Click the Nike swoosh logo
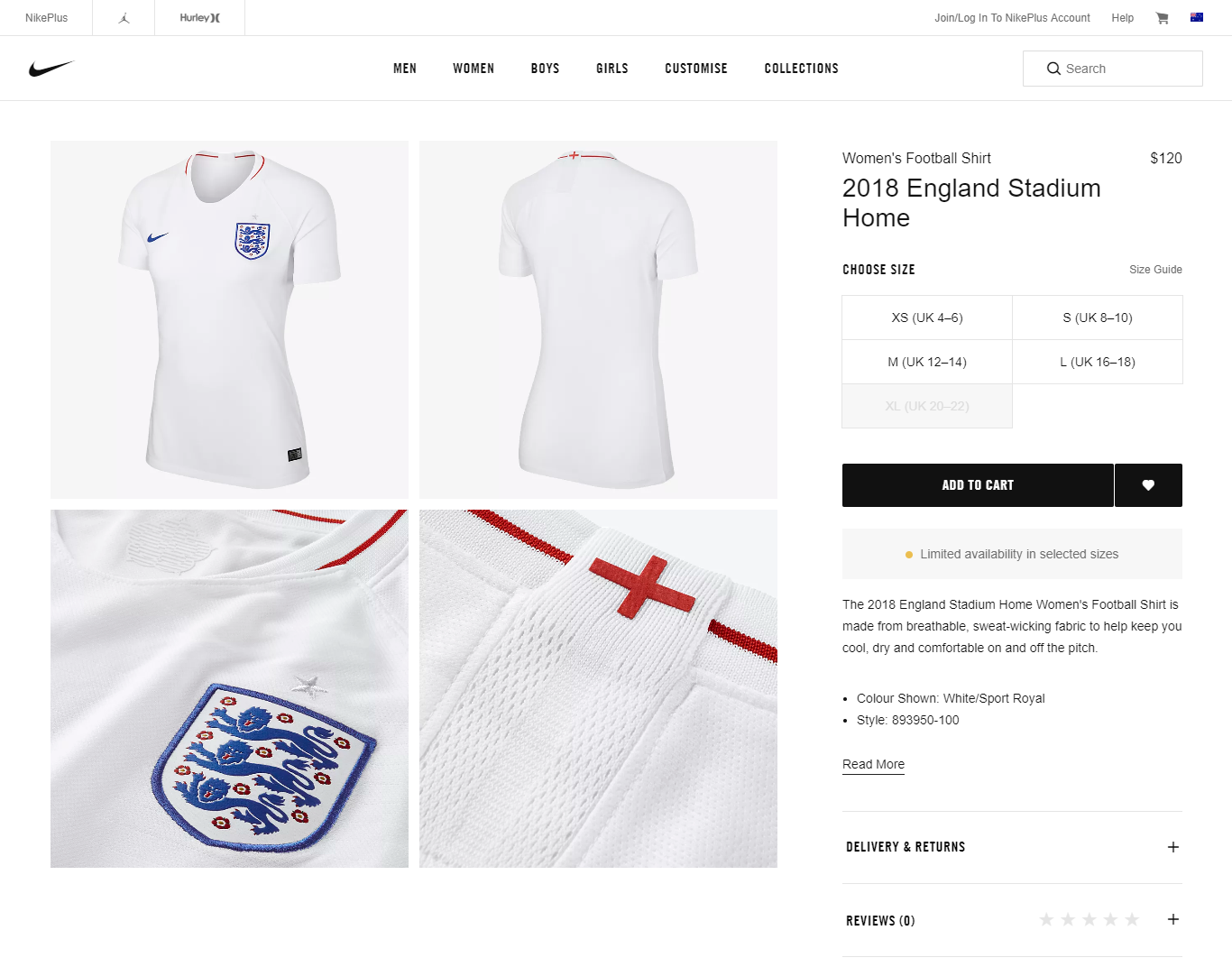The height and width of the screenshot is (967, 1232). coord(51,69)
